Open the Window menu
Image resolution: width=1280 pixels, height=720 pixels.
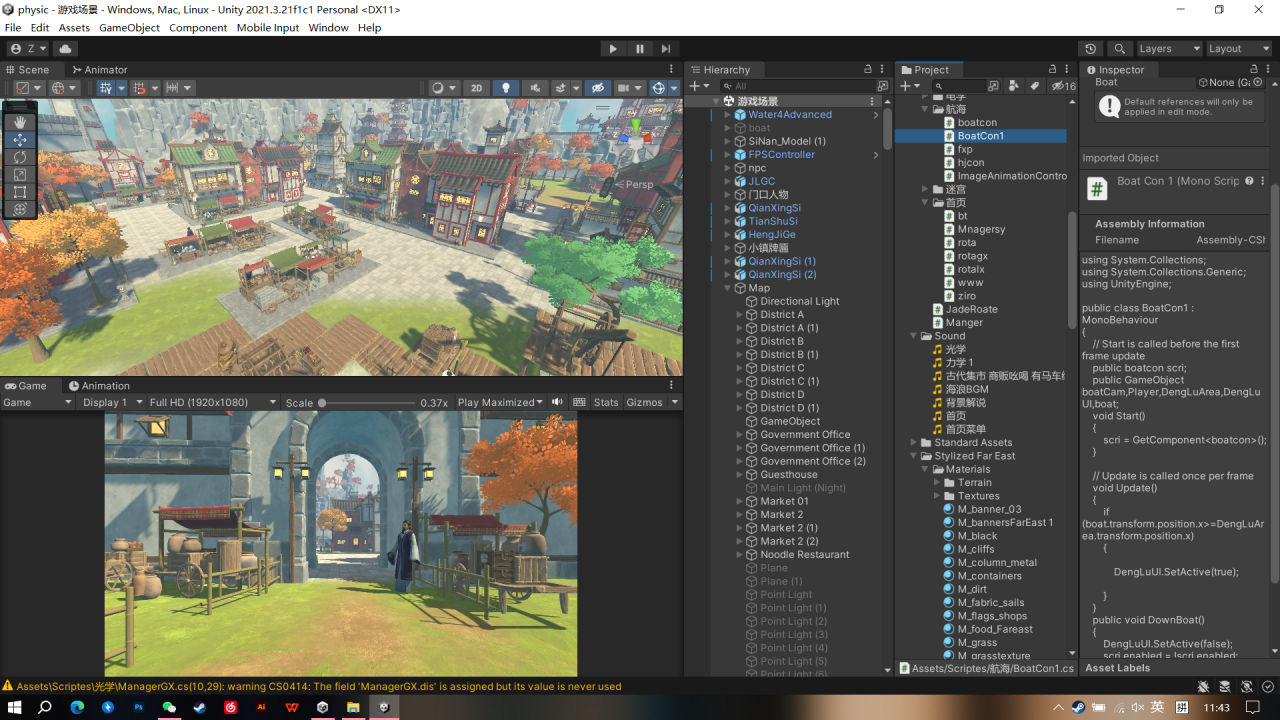[x=328, y=28]
